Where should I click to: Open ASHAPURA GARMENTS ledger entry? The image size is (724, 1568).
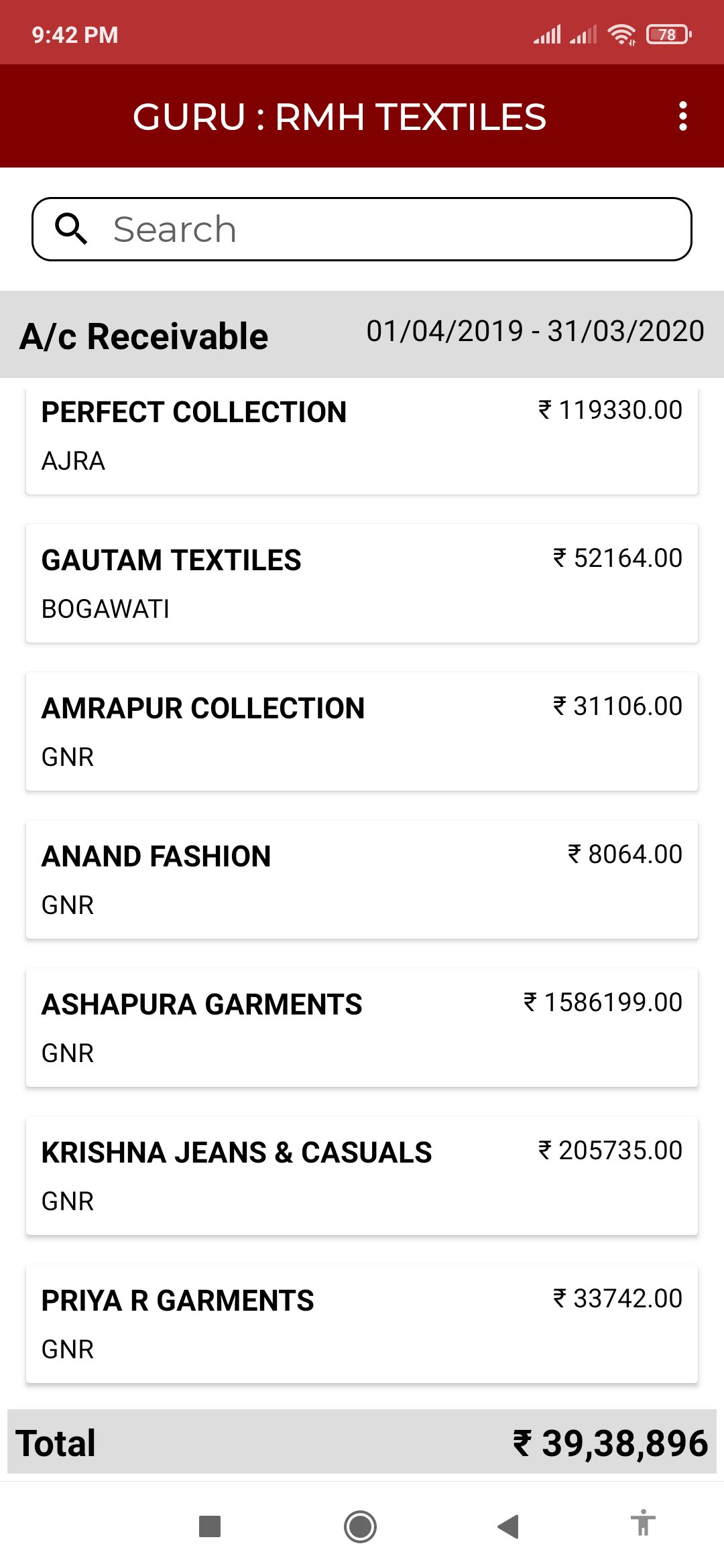362,1028
